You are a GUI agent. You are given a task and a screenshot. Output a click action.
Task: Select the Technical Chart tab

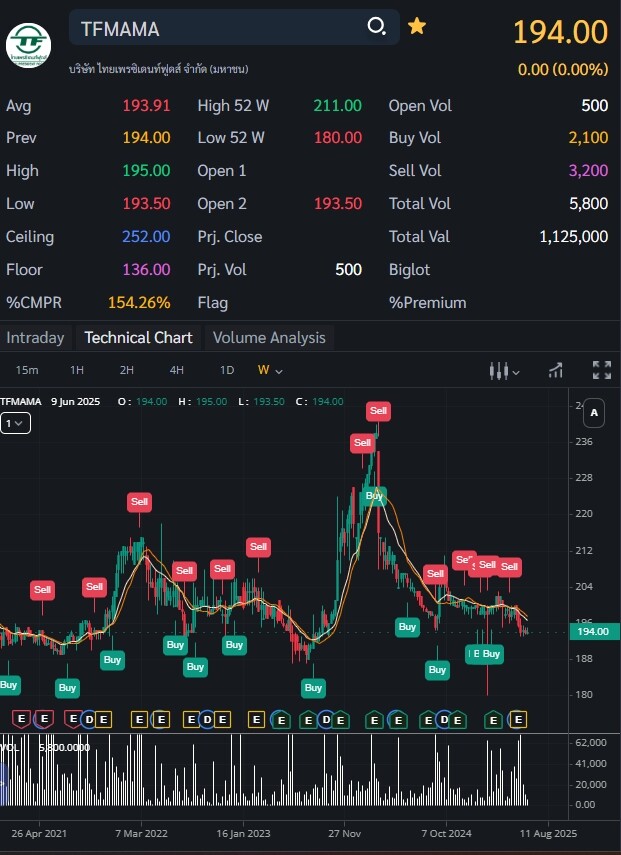[138, 338]
